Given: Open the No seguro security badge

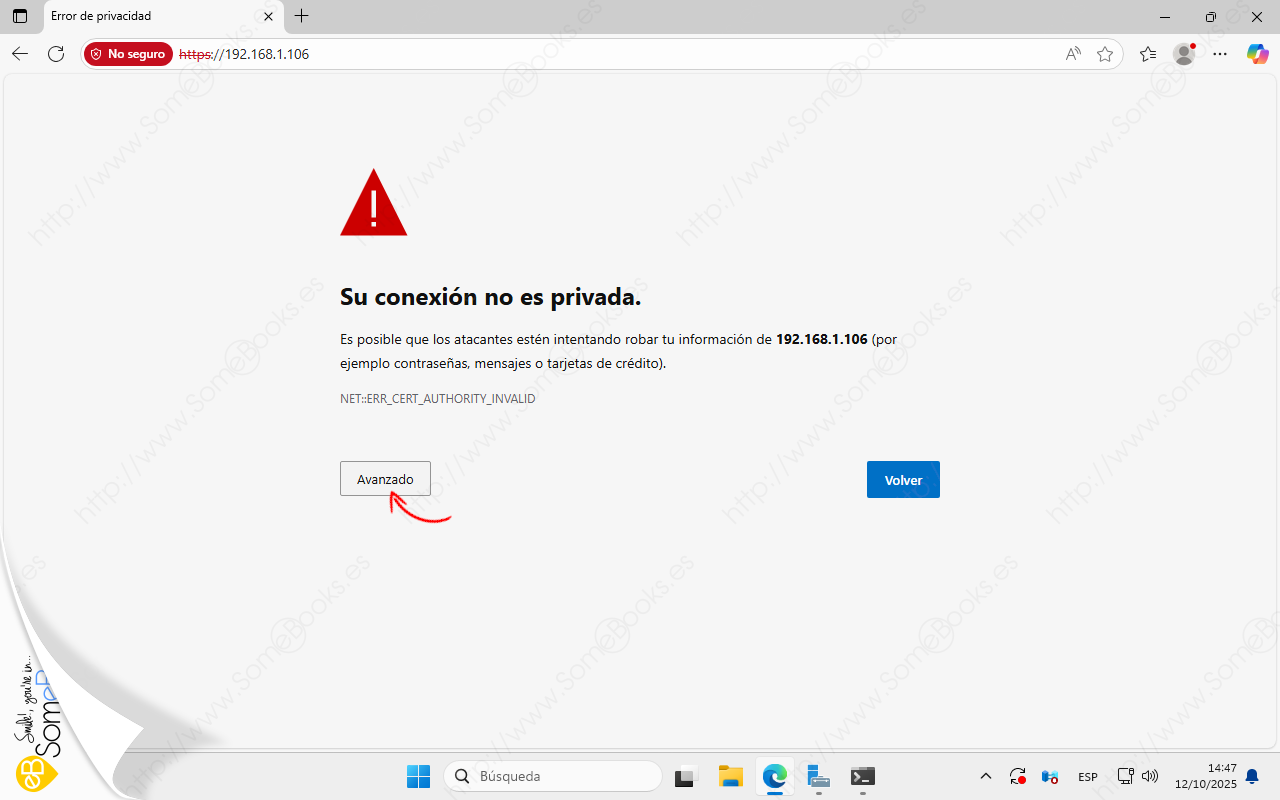Looking at the screenshot, I should pyautogui.click(x=128, y=54).
